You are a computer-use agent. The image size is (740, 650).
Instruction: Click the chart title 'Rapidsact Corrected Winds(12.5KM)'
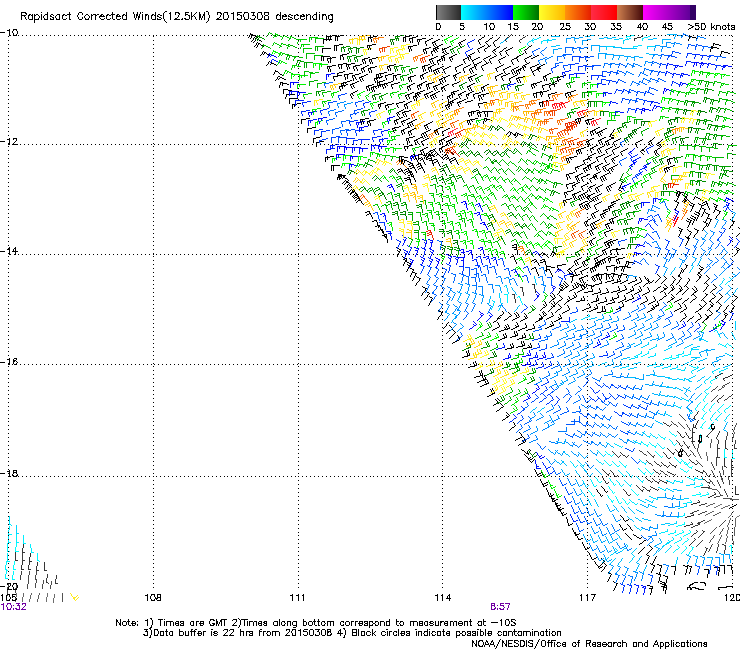point(115,17)
